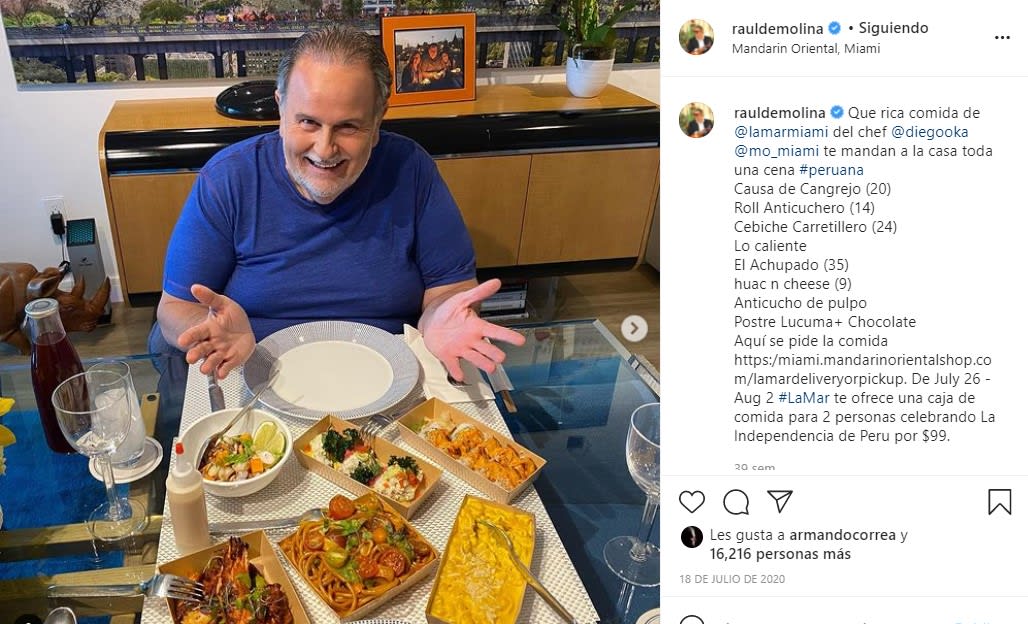Open Mandarin Oriental, Miami location

806,49
